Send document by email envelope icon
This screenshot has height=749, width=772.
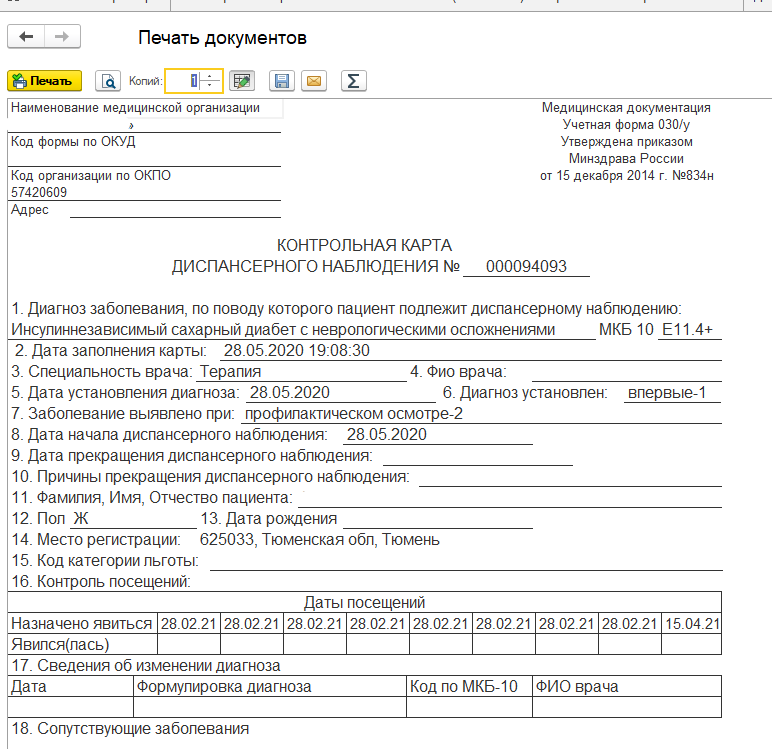pos(314,81)
